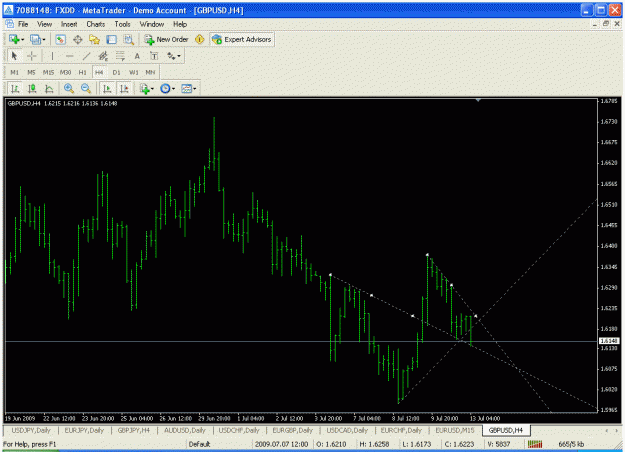Expand the Indicators dropdown arrow

(152, 89)
